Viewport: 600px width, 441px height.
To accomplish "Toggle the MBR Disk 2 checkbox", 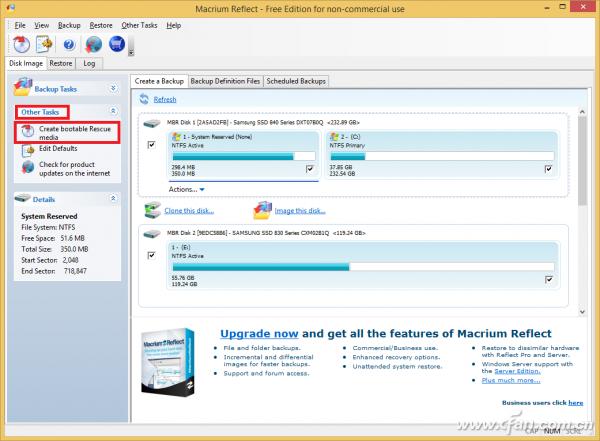I will (152, 255).
